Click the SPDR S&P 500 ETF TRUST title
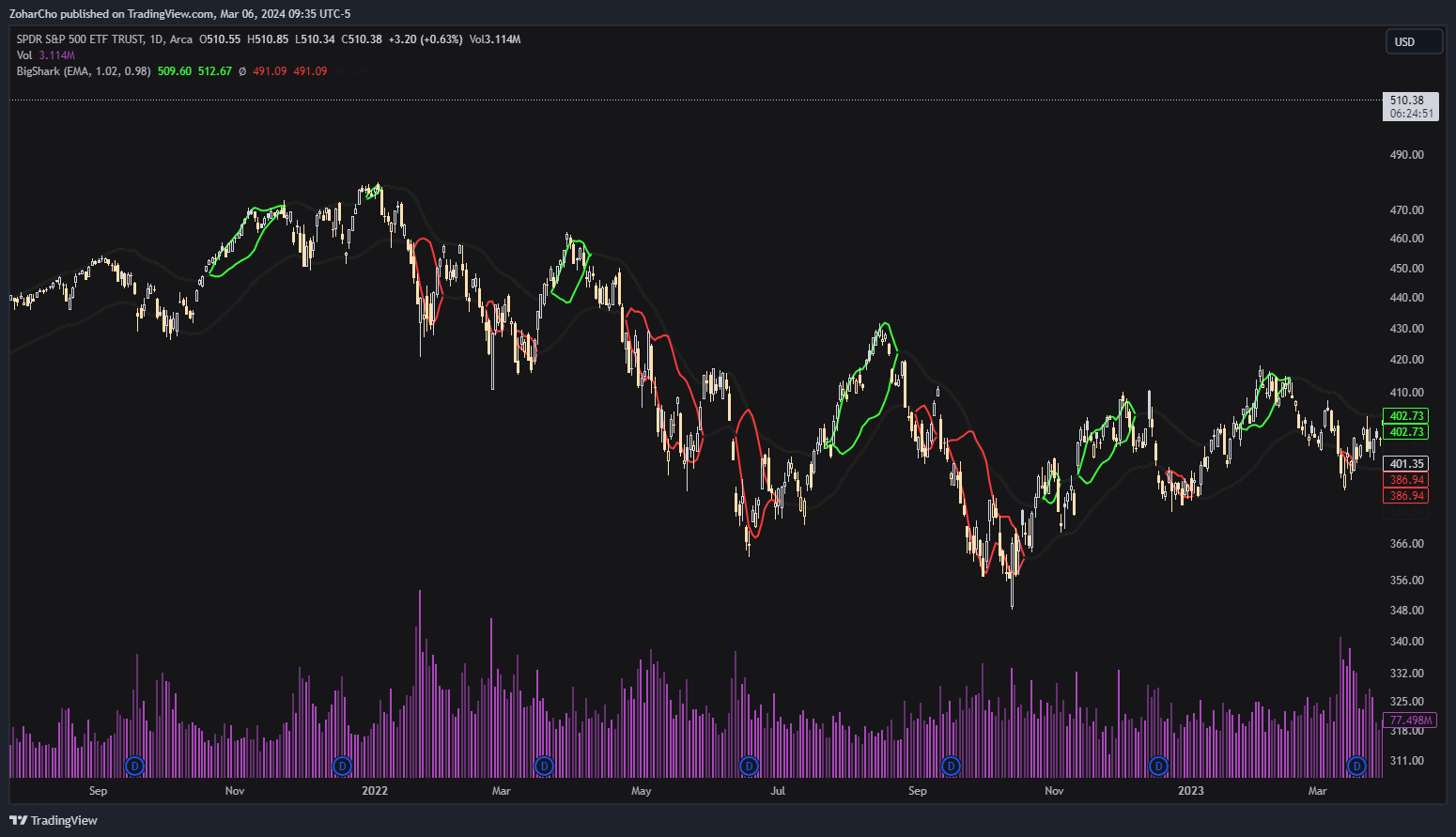The image size is (1456, 837). (x=81, y=39)
